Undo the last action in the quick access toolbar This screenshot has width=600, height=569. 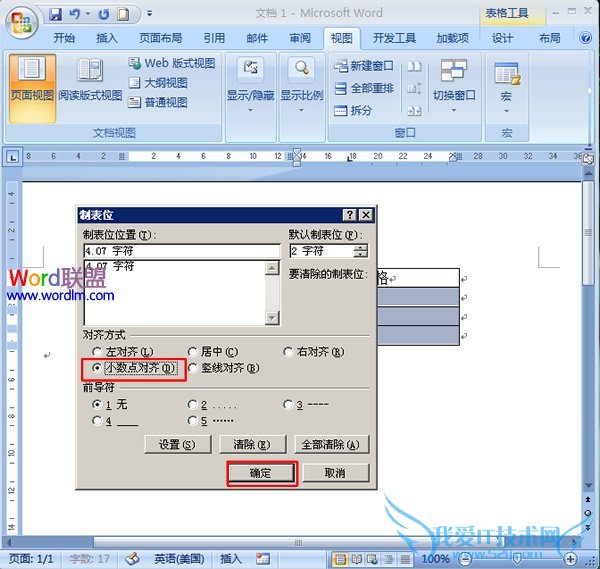click(x=75, y=15)
